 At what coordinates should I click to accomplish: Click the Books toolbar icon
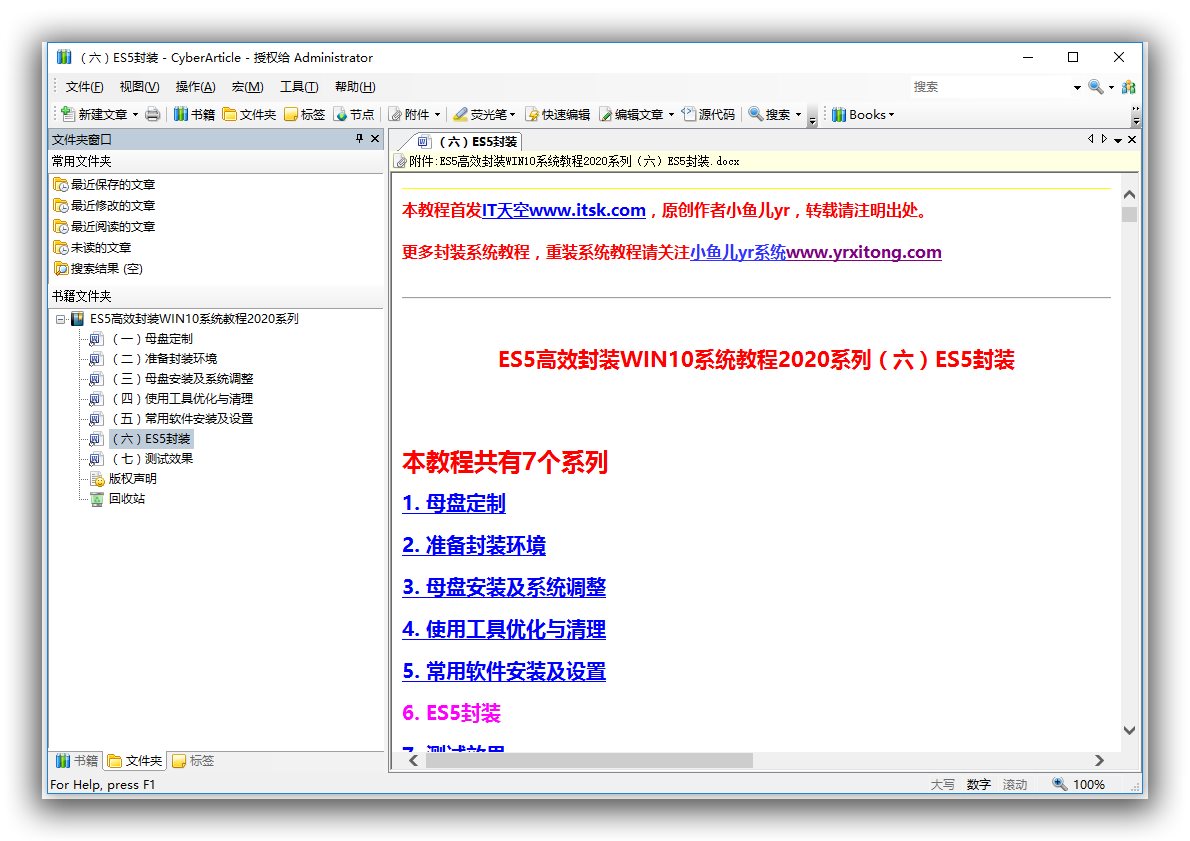[839, 115]
